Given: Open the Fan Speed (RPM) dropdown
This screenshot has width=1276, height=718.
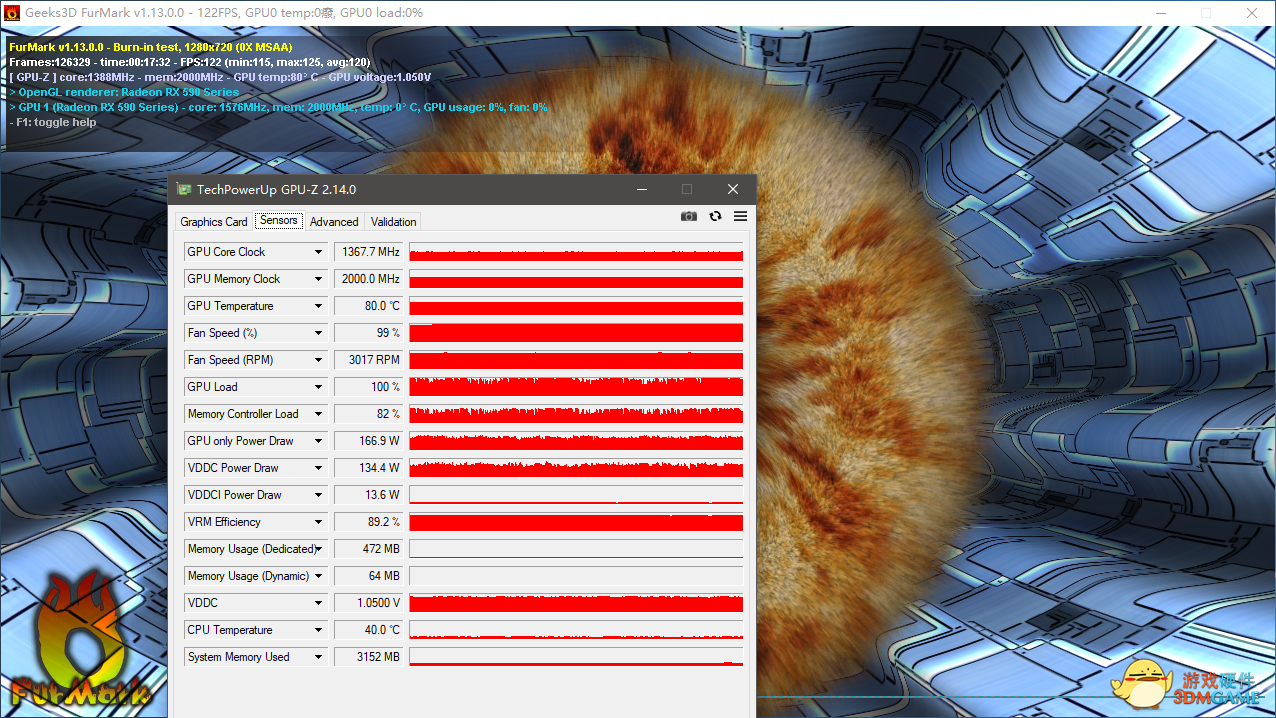Looking at the screenshot, I should coord(319,360).
